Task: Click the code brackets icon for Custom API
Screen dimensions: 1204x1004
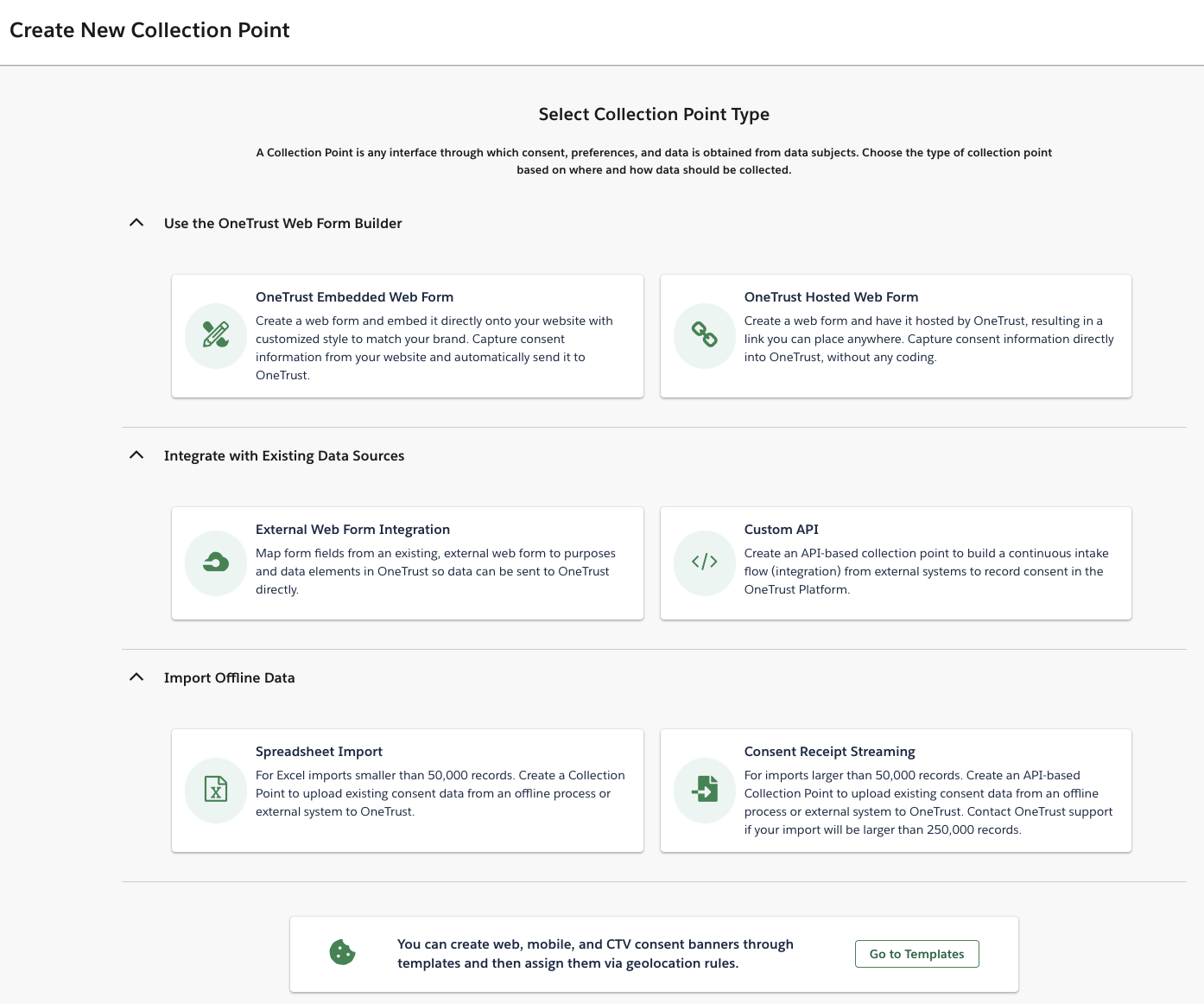Action: (x=704, y=562)
